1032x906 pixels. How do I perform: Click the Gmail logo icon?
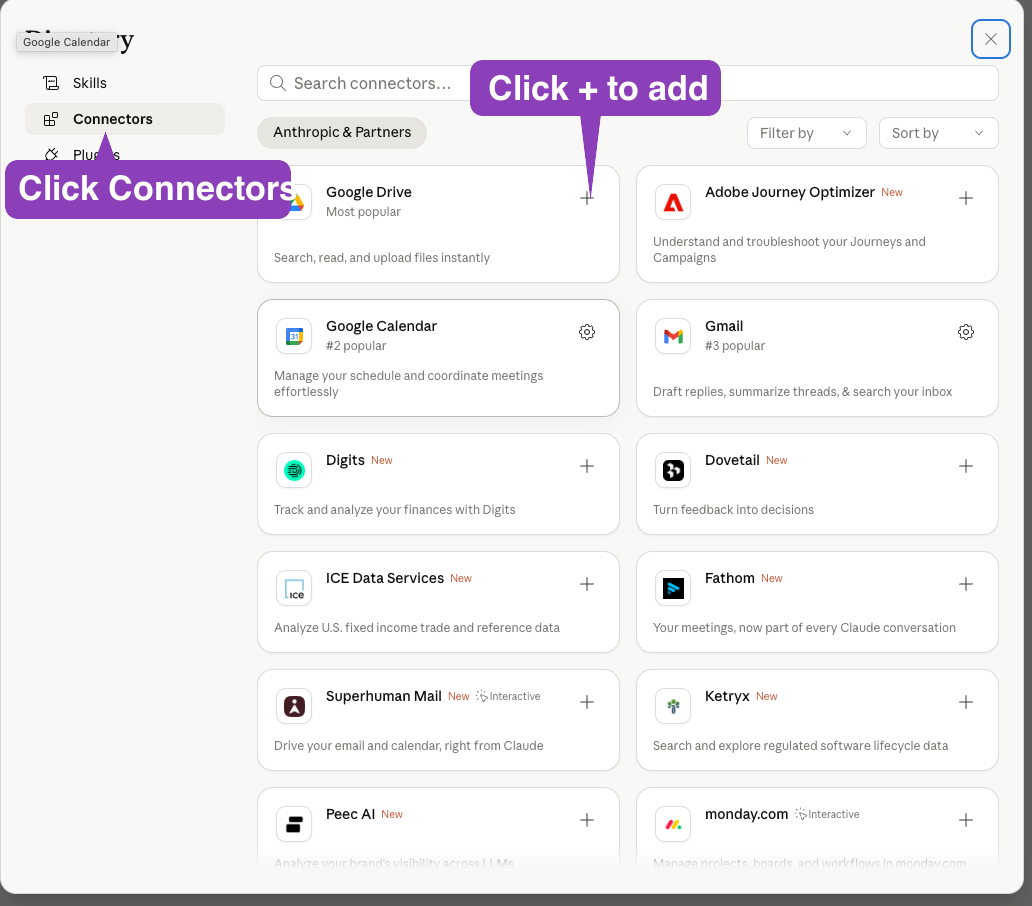click(x=673, y=336)
